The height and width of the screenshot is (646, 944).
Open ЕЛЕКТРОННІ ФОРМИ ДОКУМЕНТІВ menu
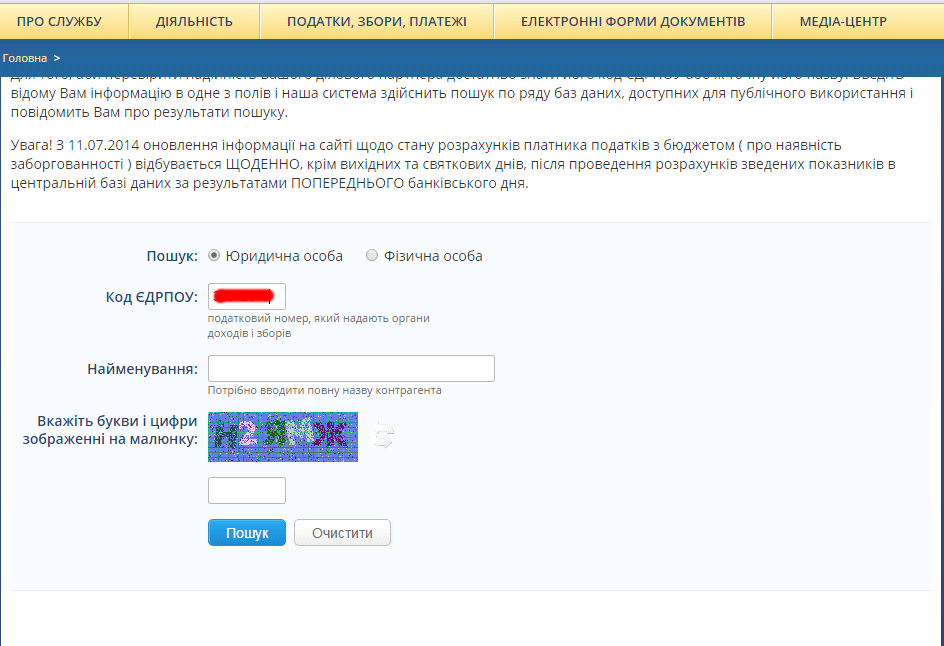pyautogui.click(x=633, y=22)
